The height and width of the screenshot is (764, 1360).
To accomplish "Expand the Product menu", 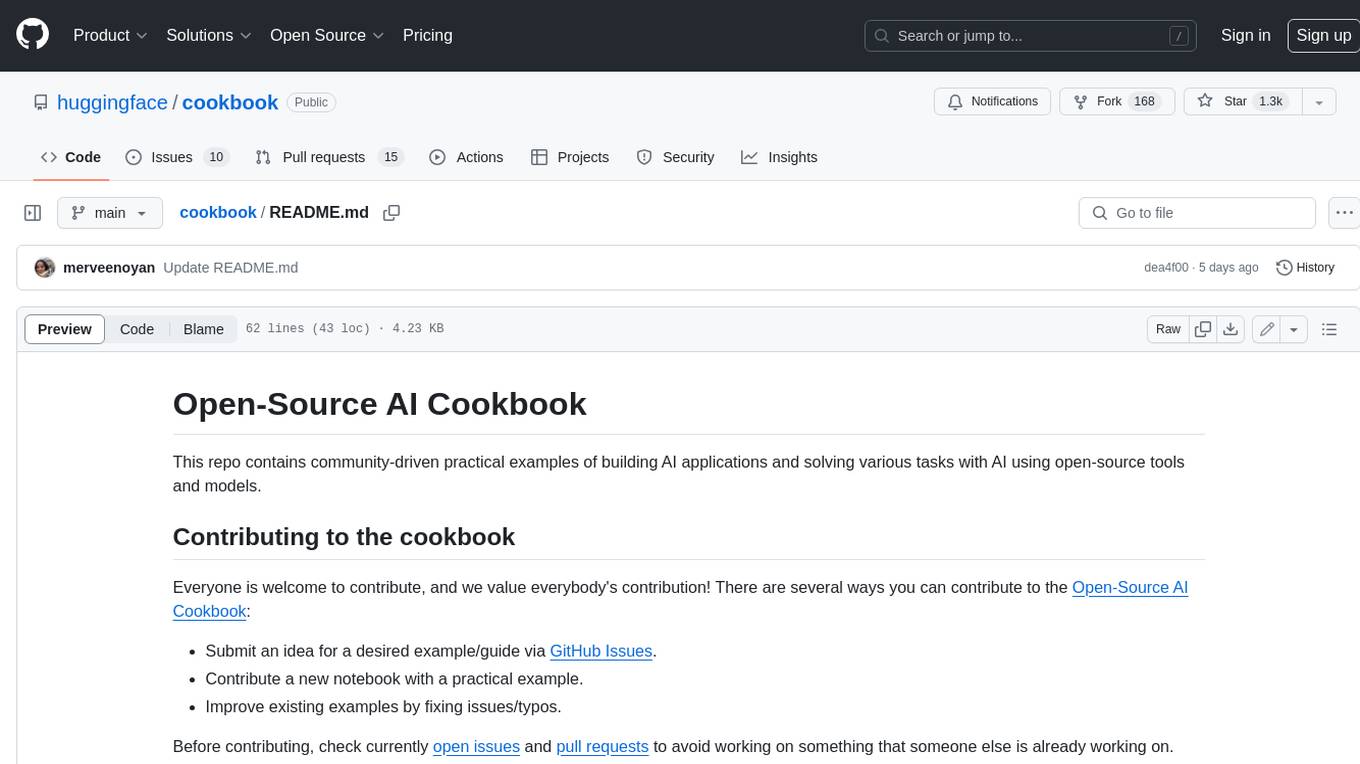I will tap(110, 35).
